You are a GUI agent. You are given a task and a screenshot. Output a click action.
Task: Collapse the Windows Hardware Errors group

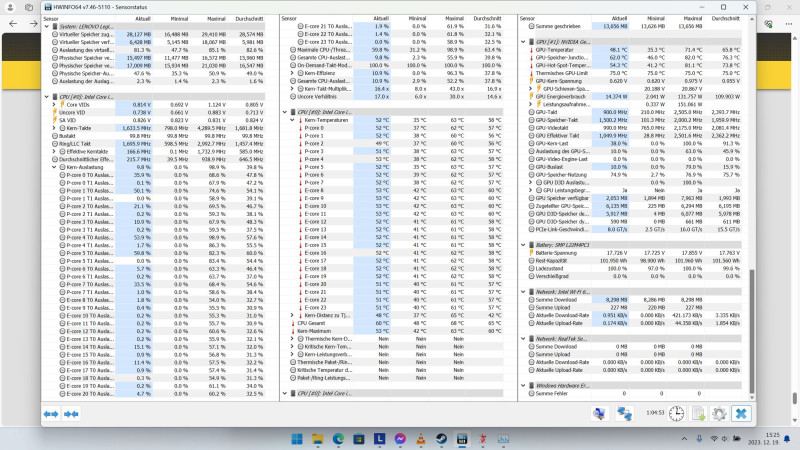pos(523,386)
